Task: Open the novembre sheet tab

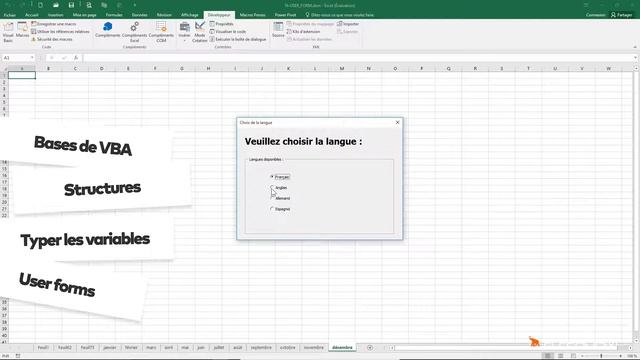Action: (313, 348)
